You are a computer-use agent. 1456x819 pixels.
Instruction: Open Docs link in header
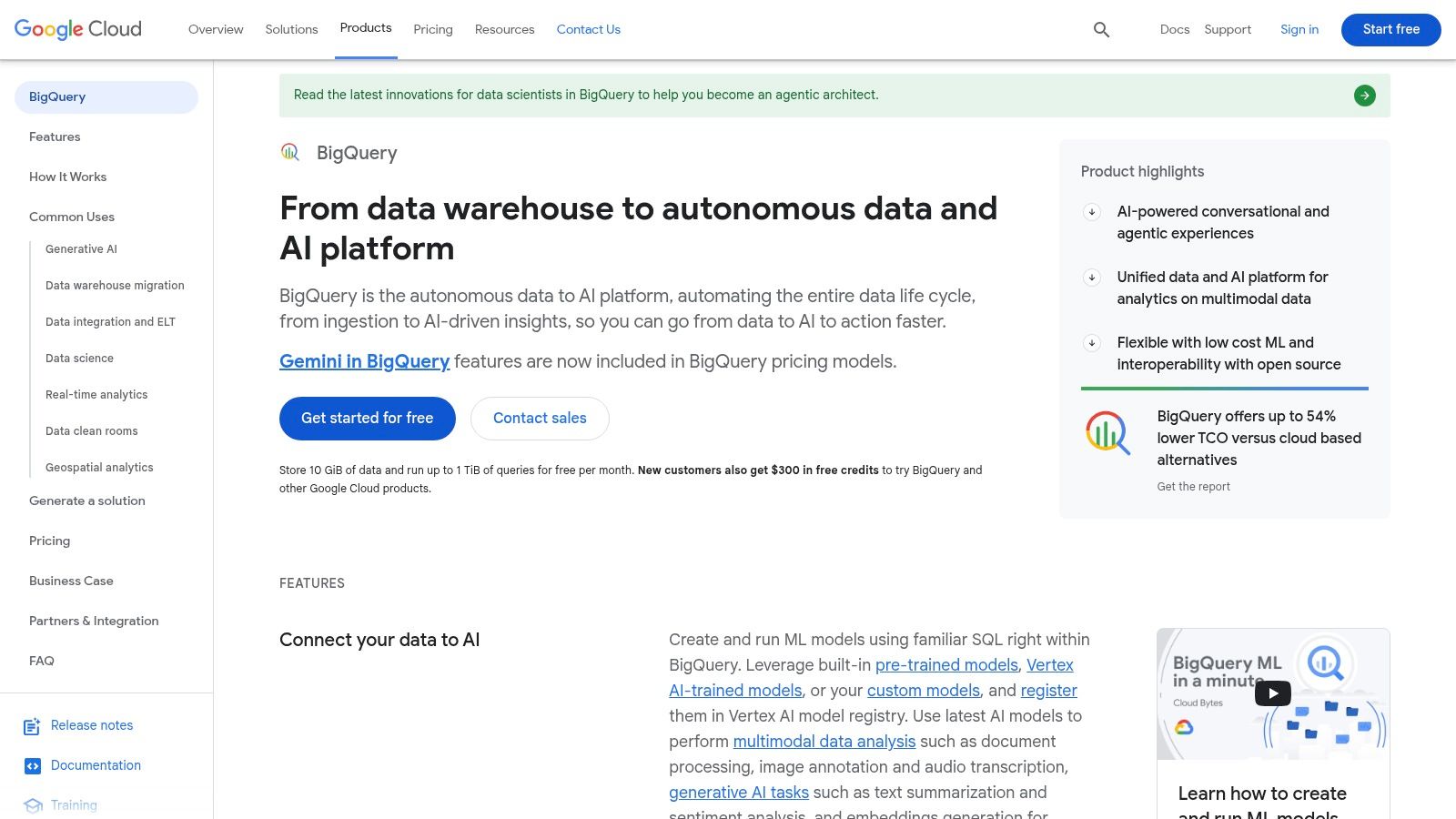(1175, 29)
